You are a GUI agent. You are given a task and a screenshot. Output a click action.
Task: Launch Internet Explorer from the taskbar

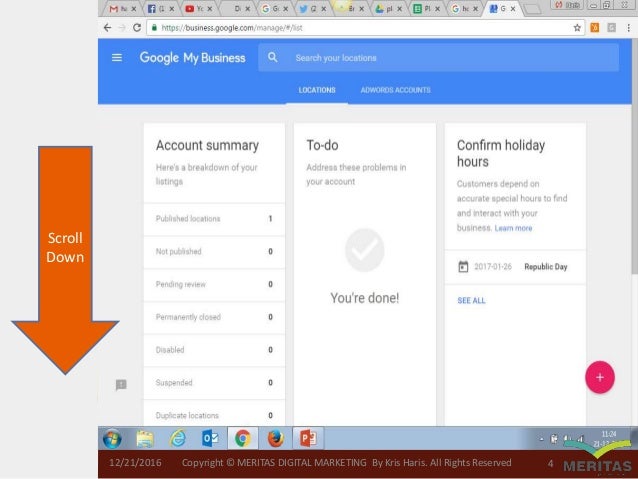pos(177,439)
